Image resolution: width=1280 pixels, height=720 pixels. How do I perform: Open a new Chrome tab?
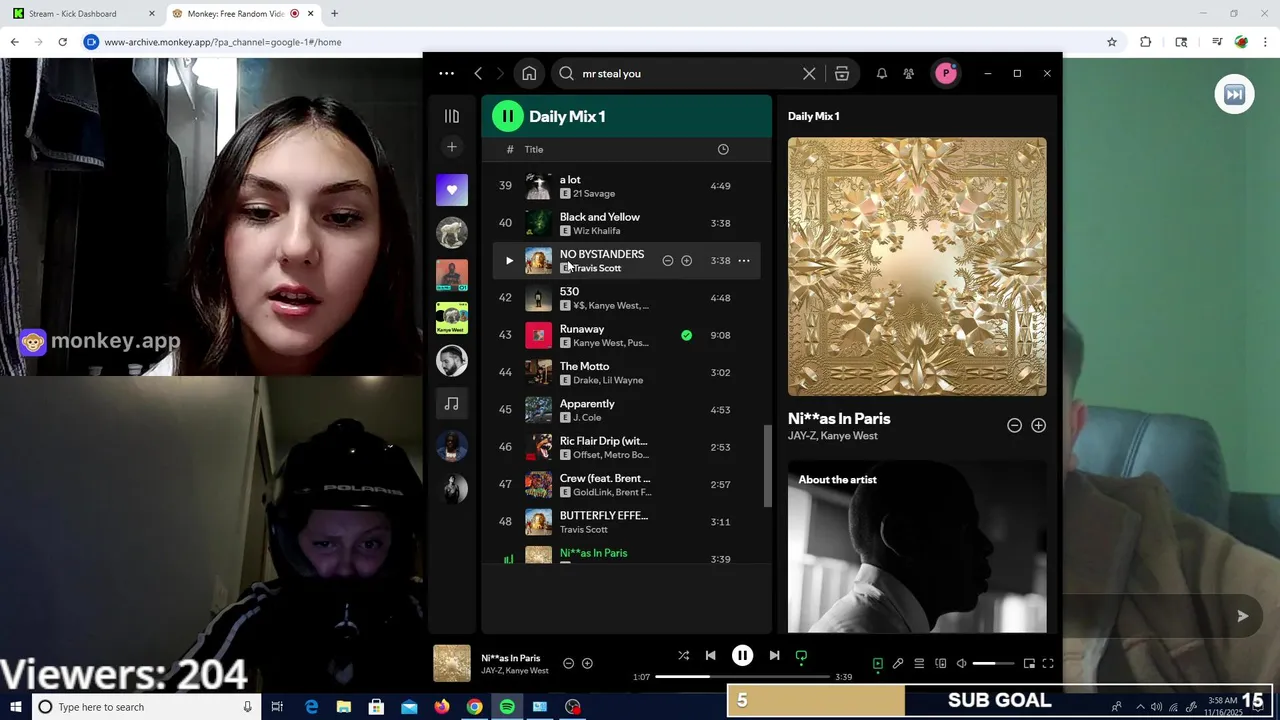pos(334,14)
